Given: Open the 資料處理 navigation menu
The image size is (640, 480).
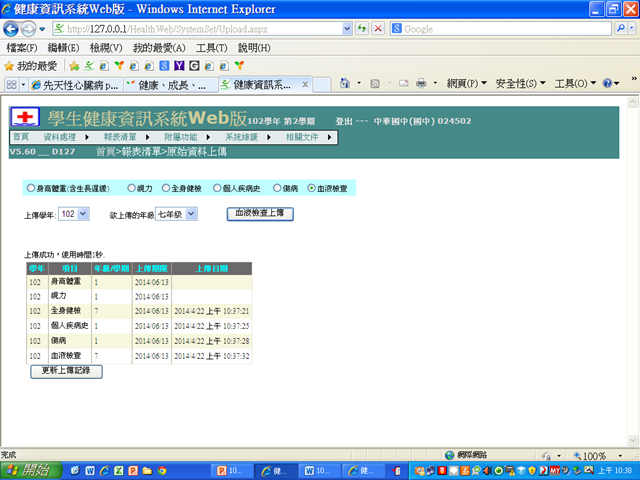Looking at the screenshot, I should [60, 137].
